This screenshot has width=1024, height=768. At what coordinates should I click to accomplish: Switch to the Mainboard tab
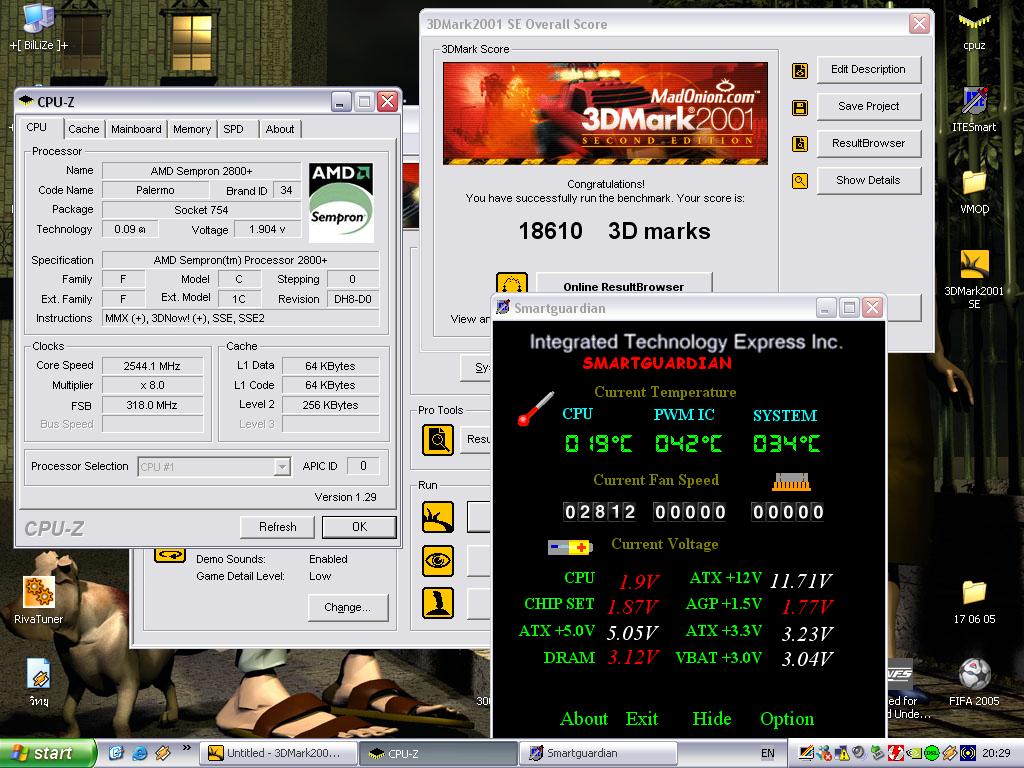pyautogui.click(x=136, y=129)
